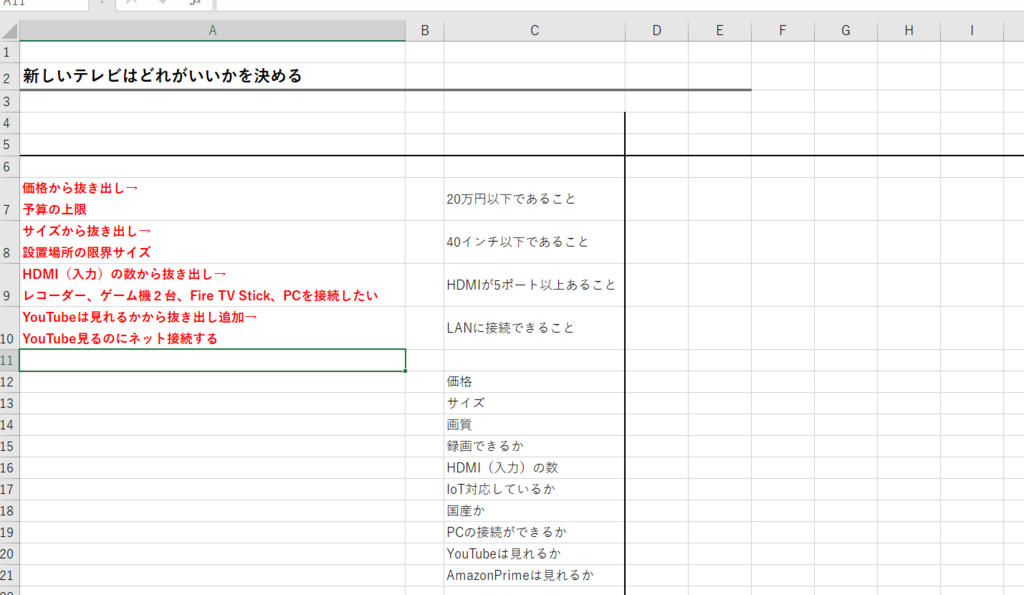1024x595 pixels.
Task: Select row 6 header
Action: (9, 167)
